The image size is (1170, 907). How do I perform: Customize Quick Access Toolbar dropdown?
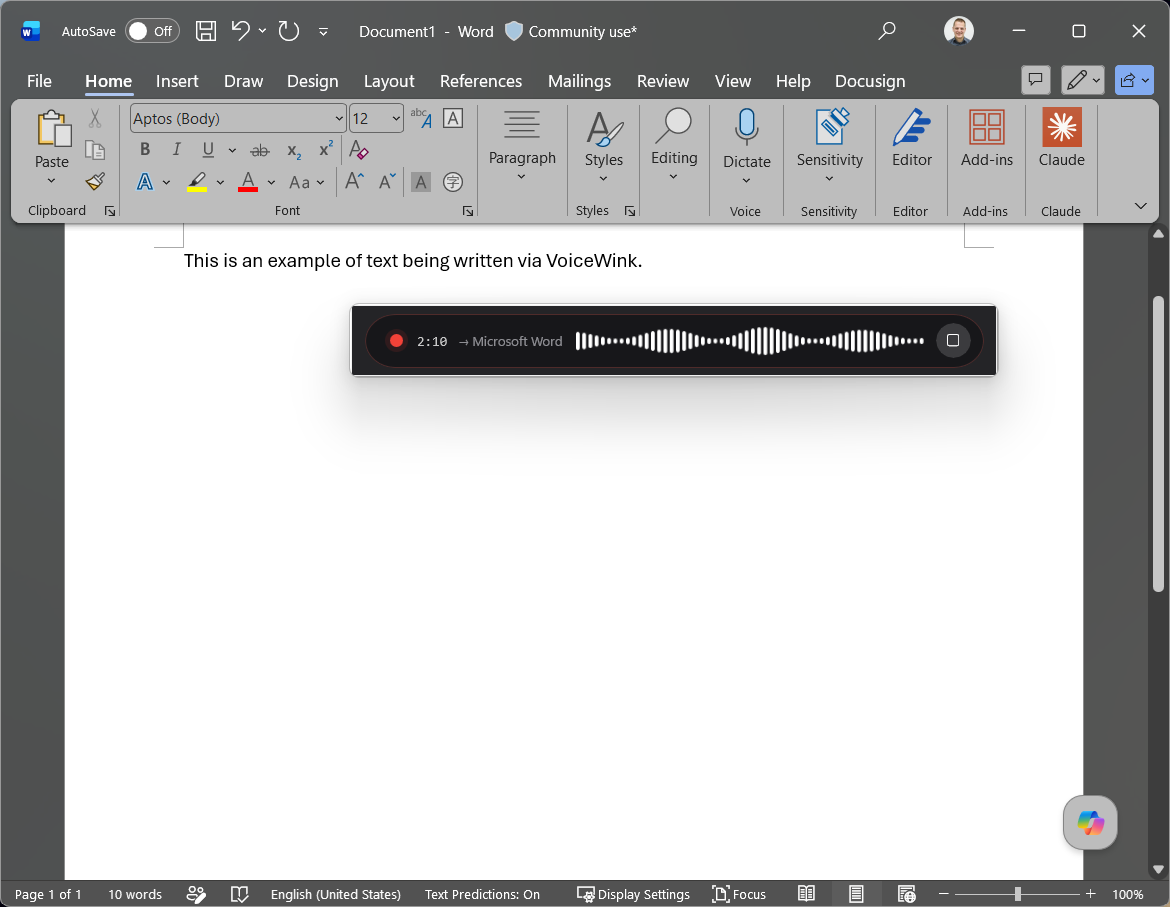(323, 31)
